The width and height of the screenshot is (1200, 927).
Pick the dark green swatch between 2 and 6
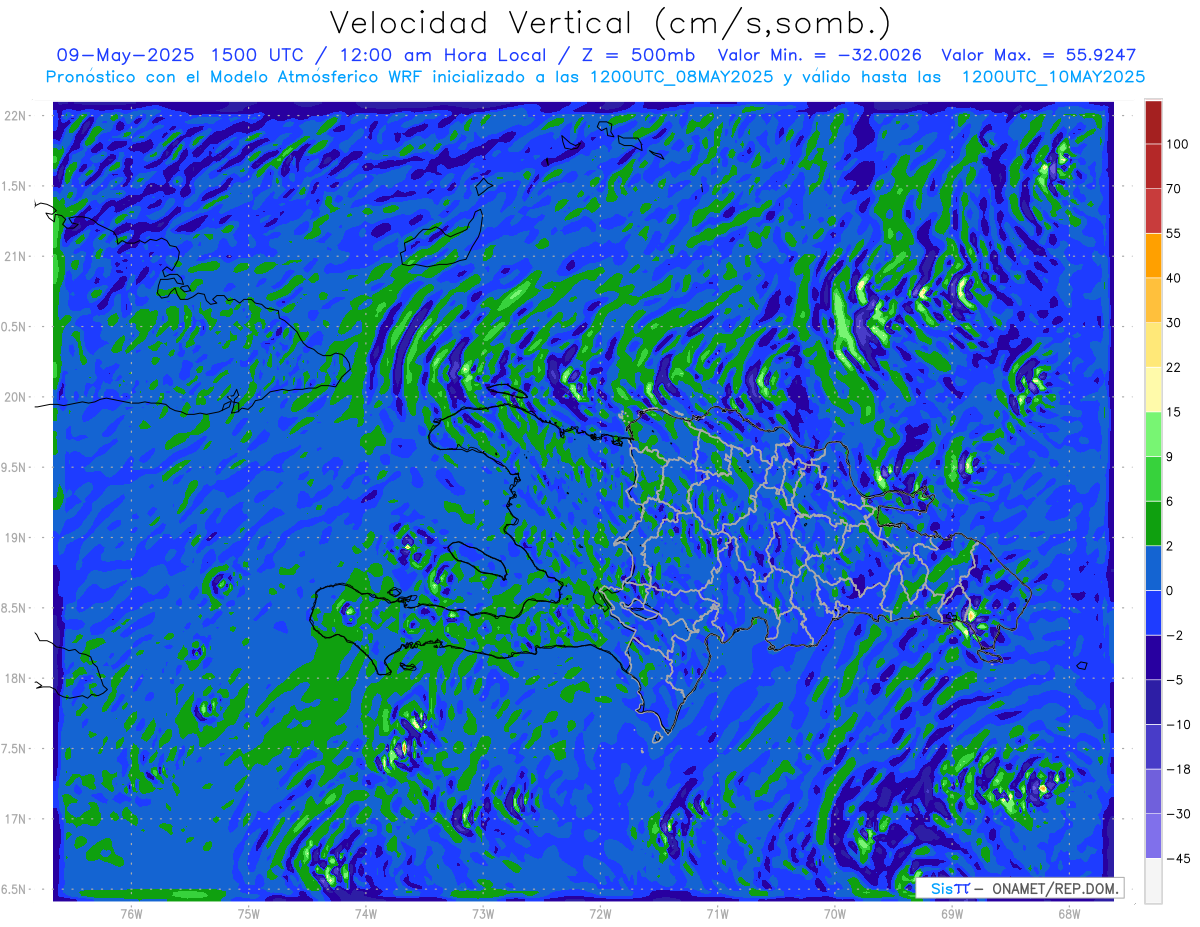coord(1153,523)
